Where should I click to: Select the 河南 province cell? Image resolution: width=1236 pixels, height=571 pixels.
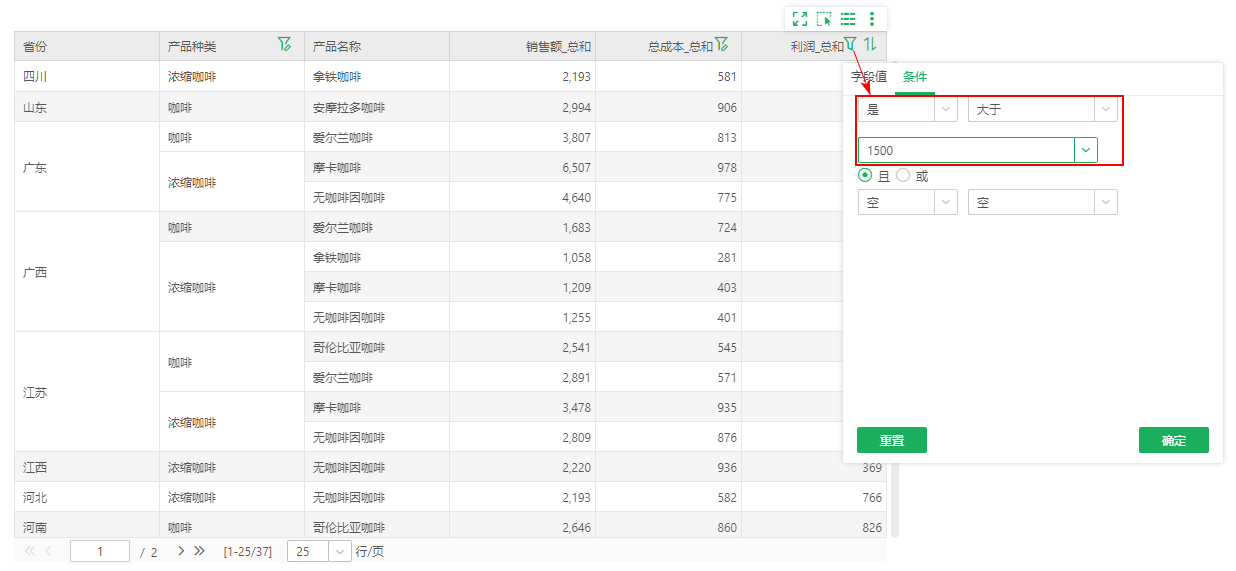click(x=87, y=526)
